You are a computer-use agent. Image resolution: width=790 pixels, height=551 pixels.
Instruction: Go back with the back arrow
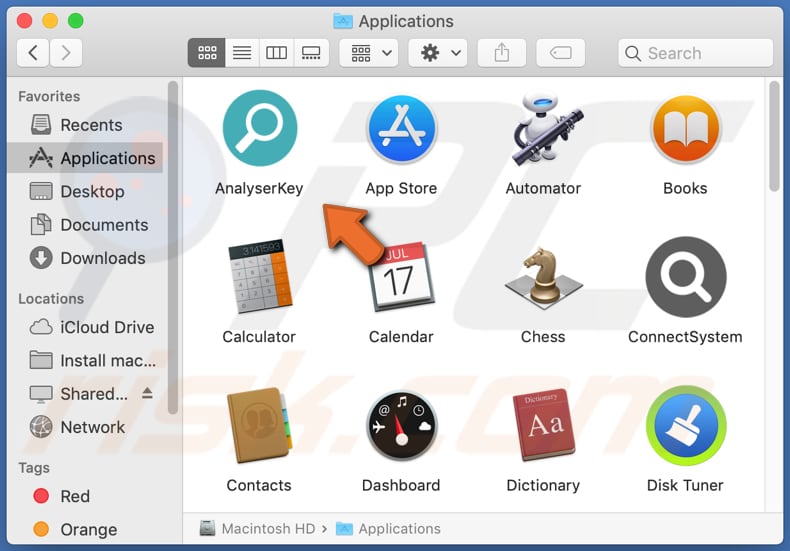click(x=33, y=53)
